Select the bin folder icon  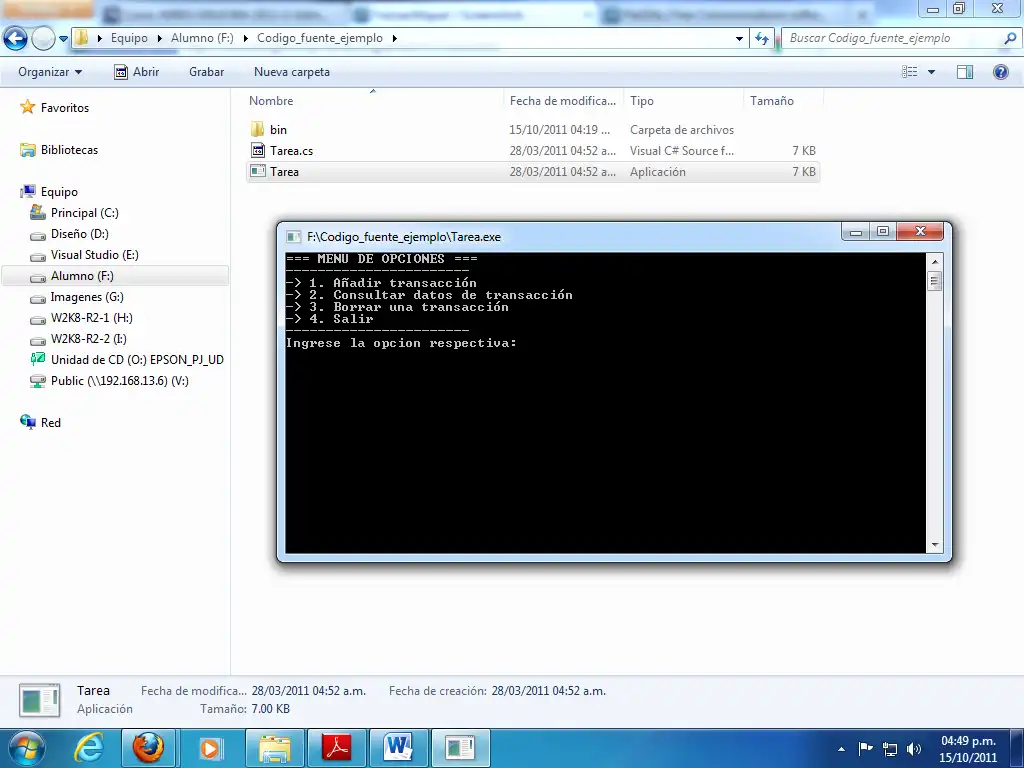pyautogui.click(x=258, y=129)
